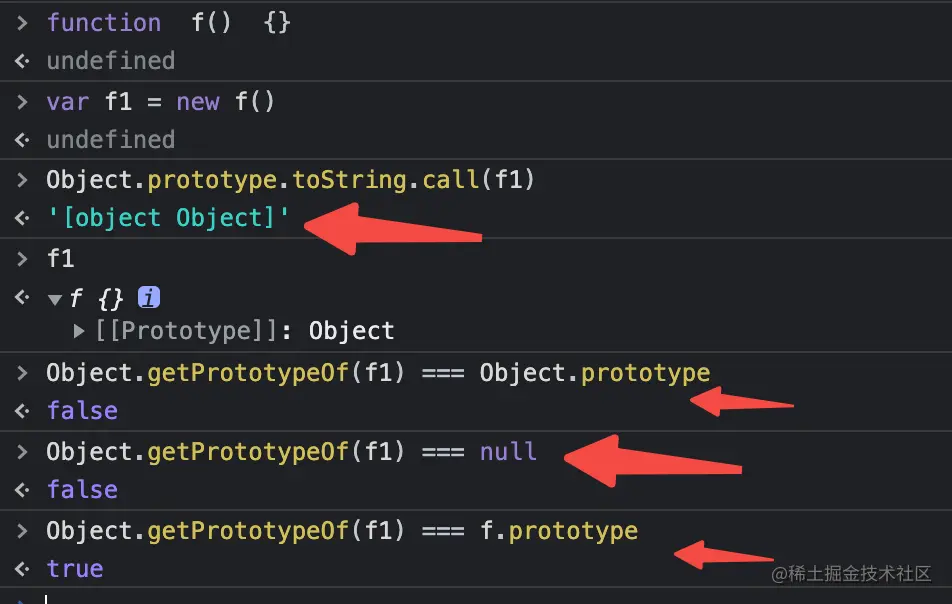Click the input chevron before var f1 line
Screen dimensions: 952x604
pyautogui.click(x=22, y=102)
